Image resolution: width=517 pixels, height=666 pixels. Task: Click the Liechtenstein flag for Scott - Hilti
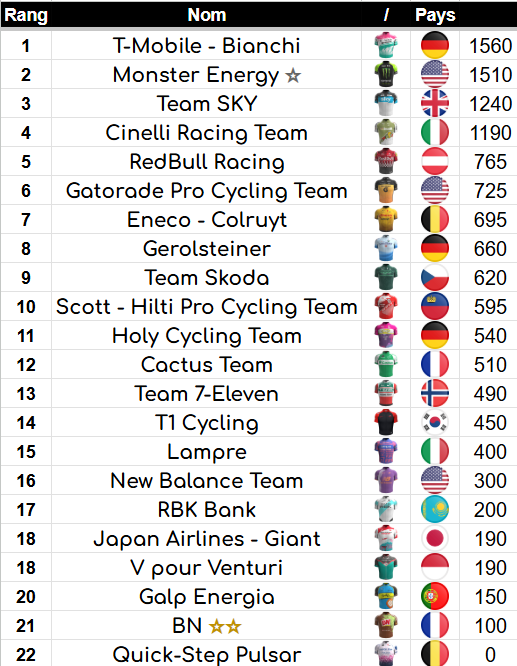[435, 306]
